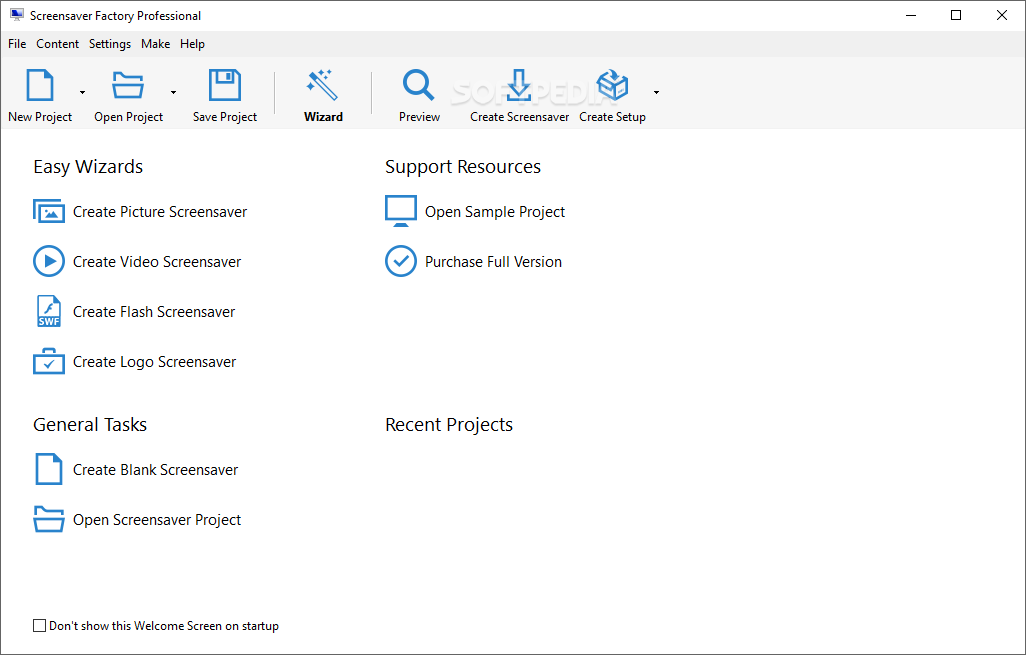Expand the New Project dropdown arrow

coord(82,92)
